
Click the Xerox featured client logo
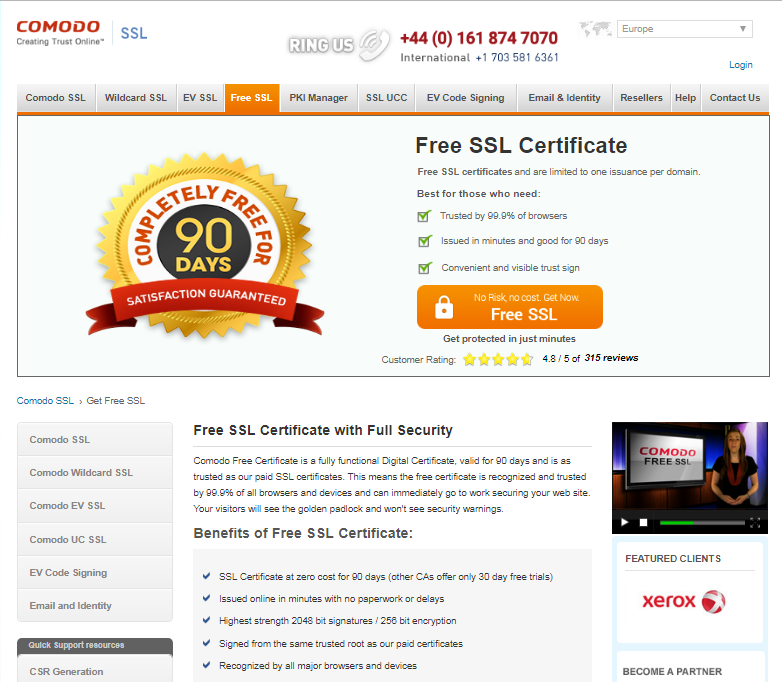[684, 601]
